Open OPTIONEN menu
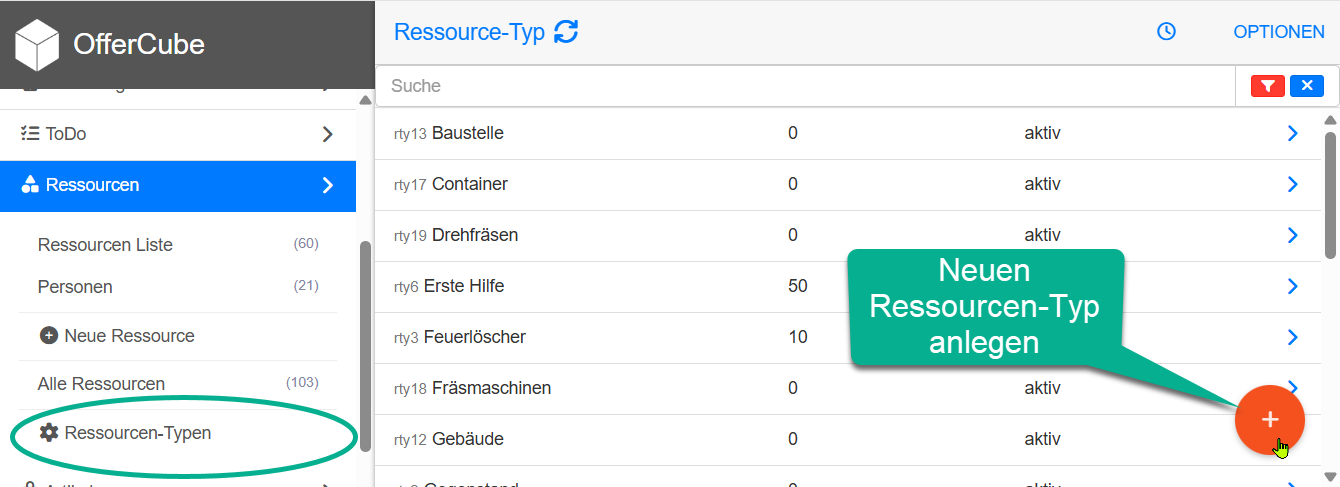The height and width of the screenshot is (487, 1340). click(1279, 32)
